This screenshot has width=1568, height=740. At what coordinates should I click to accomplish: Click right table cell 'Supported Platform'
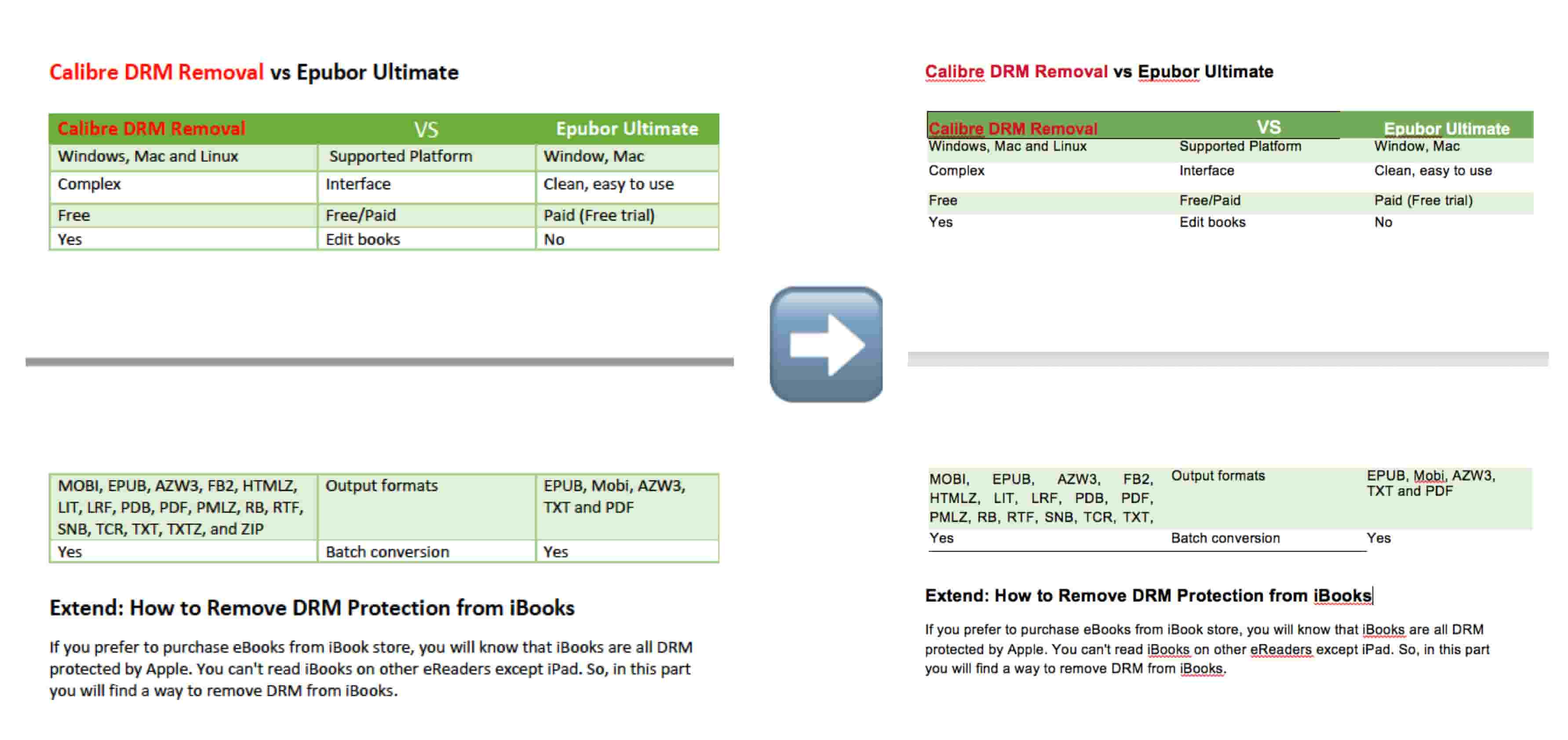pyautogui.click(x=1240, y=146)
